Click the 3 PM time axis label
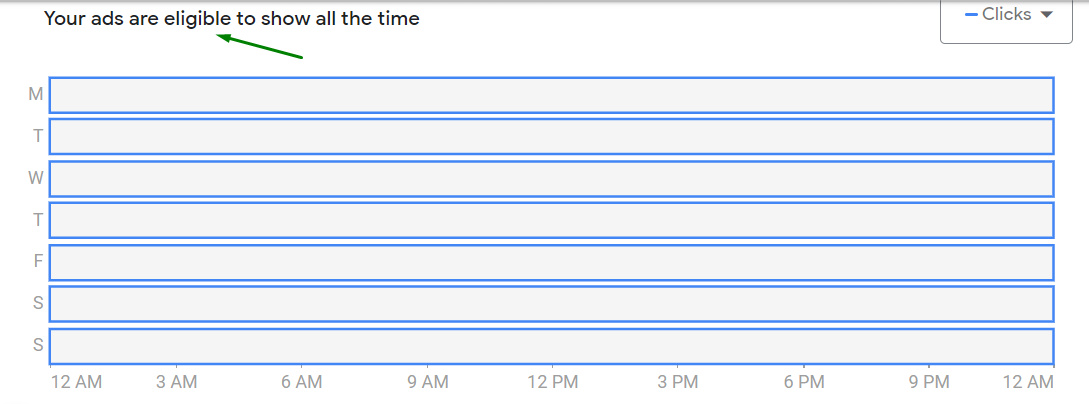The height and width of the screenshot is (404, 1089). pos(678,382)
